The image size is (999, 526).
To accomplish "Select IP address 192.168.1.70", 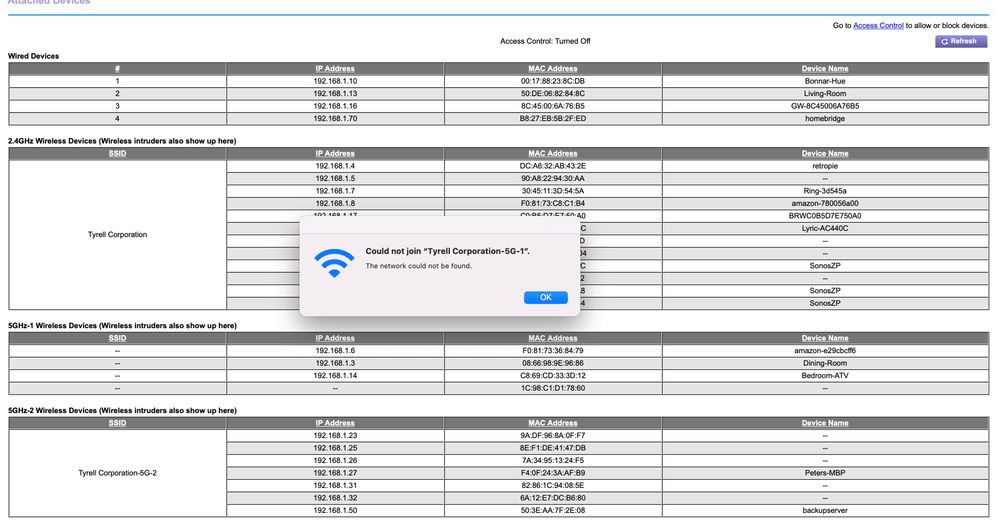I will pos(334,118).
